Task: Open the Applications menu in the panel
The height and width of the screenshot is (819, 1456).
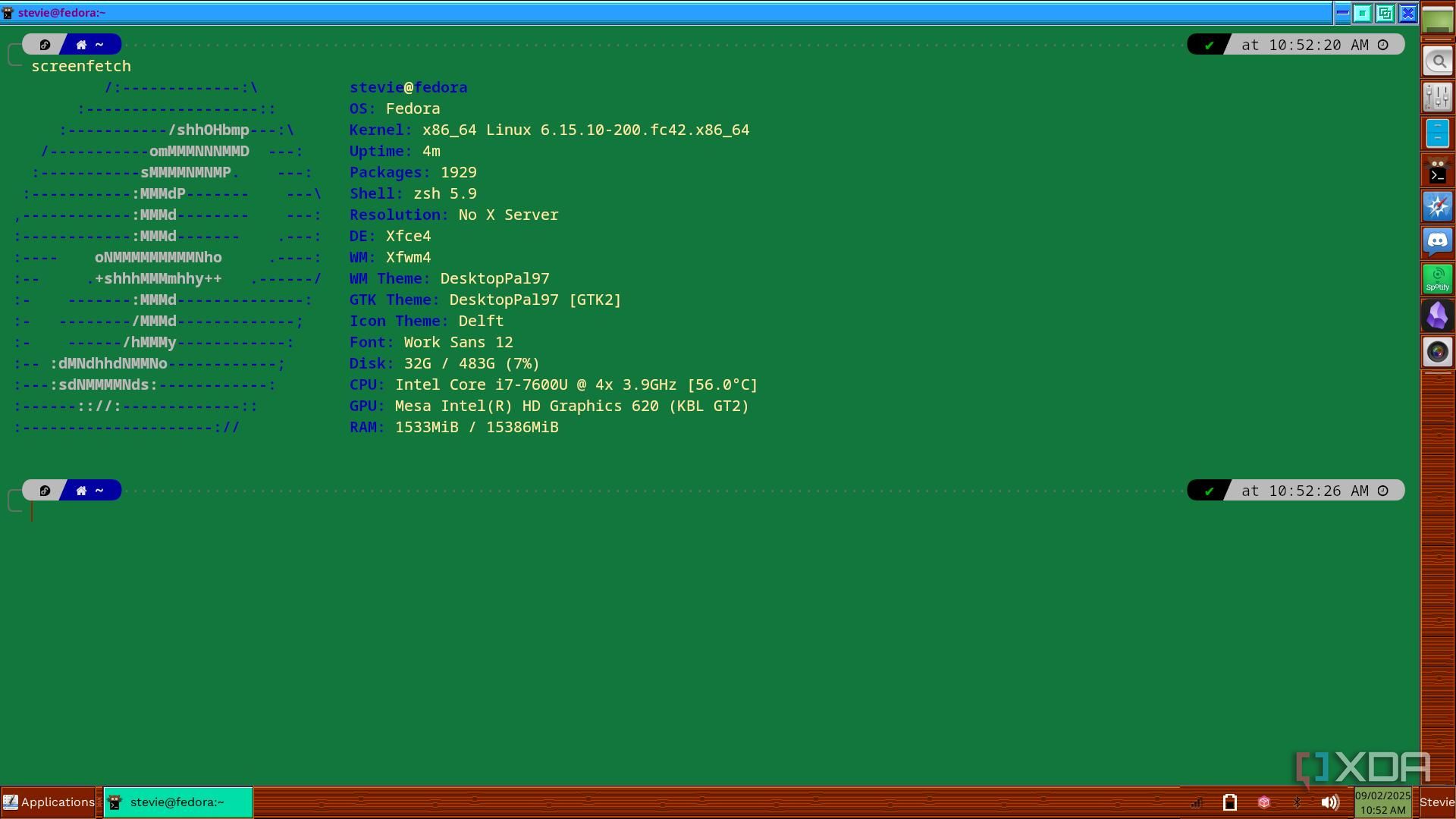Action: pos(49,802)
